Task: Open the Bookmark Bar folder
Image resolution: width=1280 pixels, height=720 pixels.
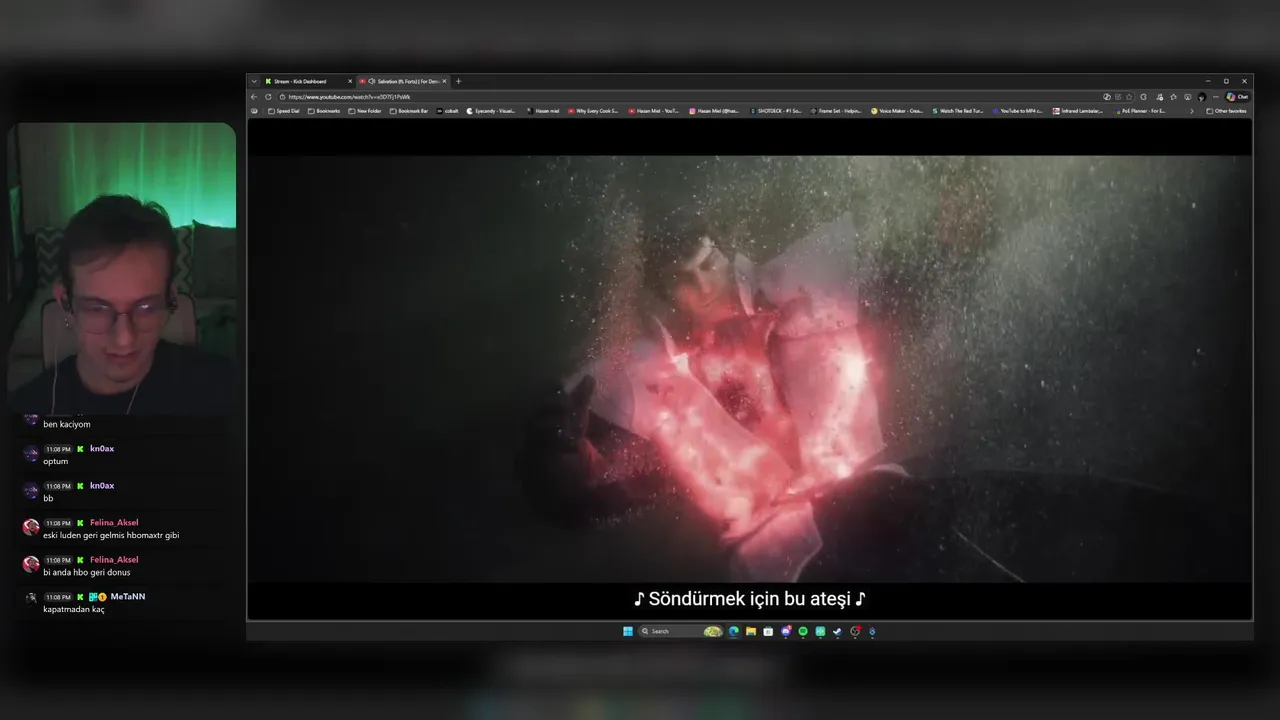Action: [x=409, y=111]
